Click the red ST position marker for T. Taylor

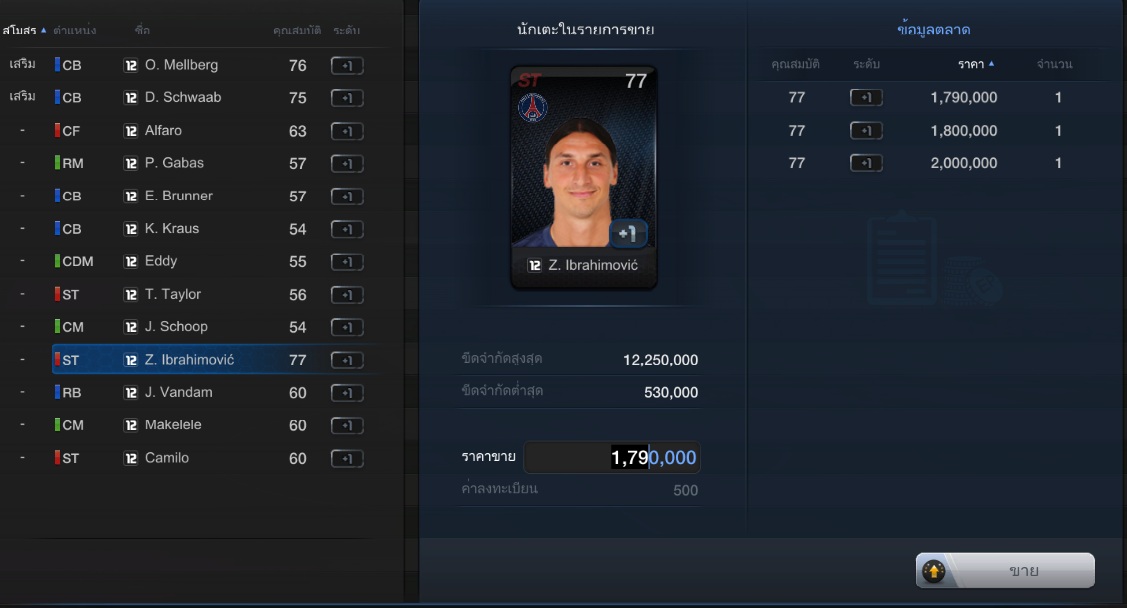58,294
